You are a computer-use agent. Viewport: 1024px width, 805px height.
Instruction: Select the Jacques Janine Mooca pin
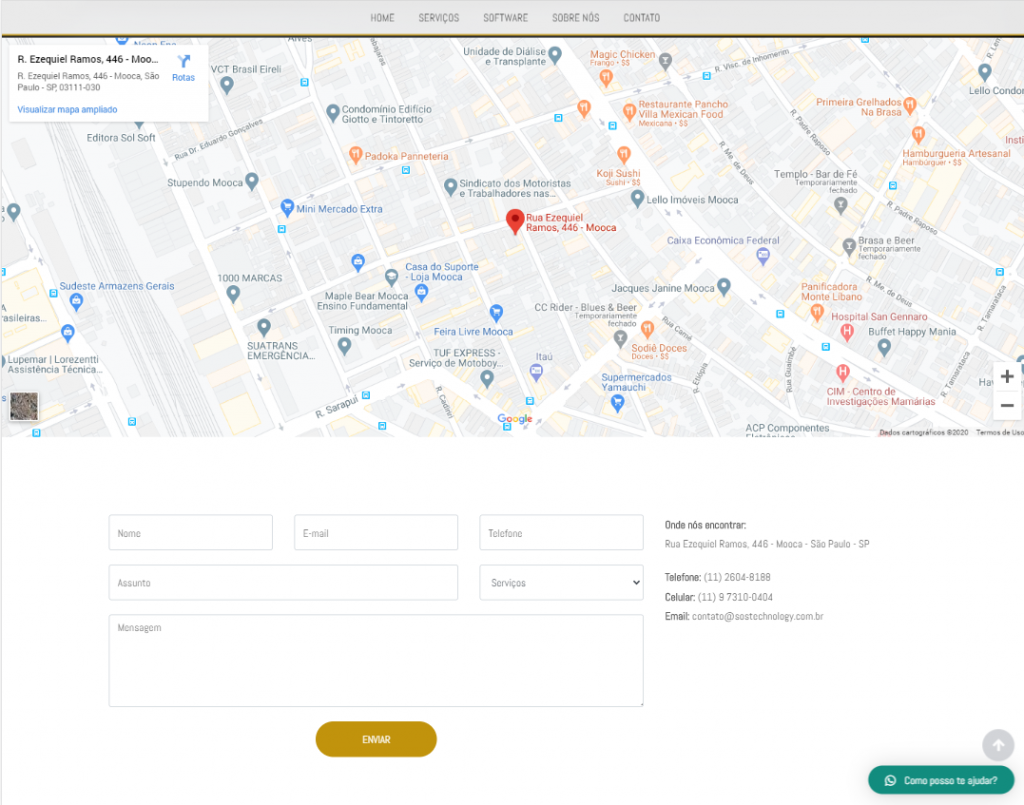(724, 286)
